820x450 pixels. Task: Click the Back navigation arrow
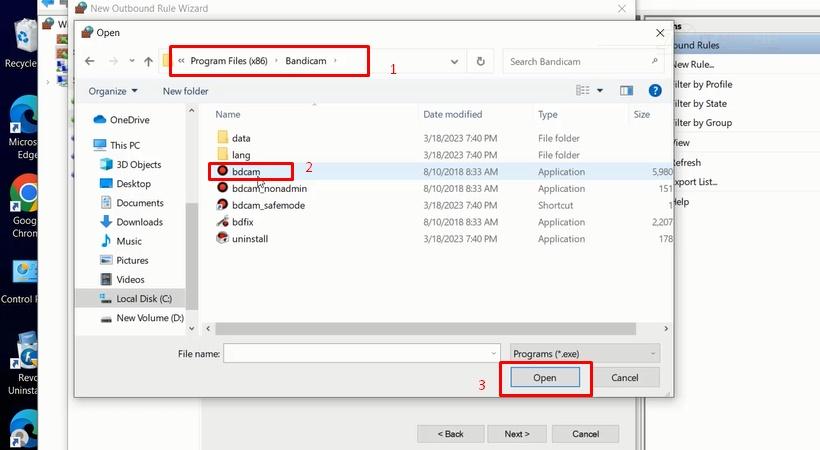pyautogui.click(x=90, y=62)
